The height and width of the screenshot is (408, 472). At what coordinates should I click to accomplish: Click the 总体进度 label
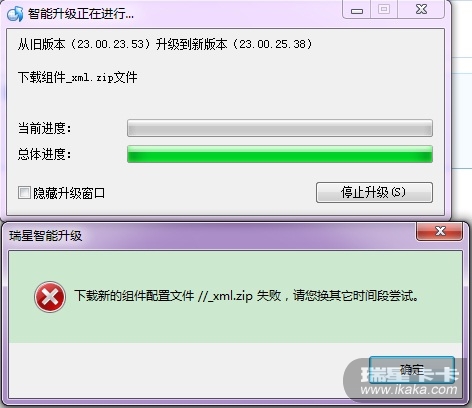44,154
